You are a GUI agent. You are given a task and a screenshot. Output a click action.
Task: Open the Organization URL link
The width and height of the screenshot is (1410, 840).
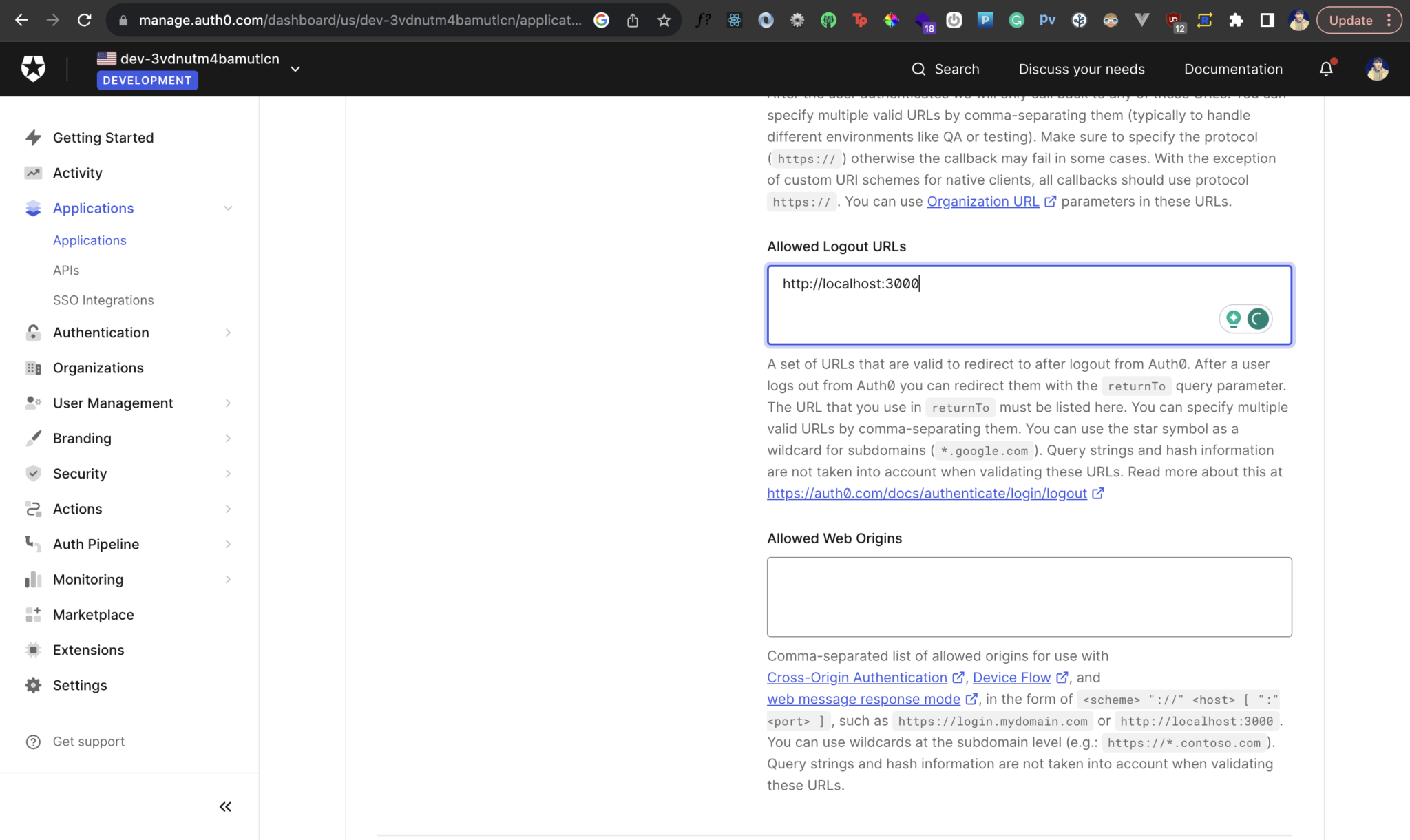tap(982, 201)
